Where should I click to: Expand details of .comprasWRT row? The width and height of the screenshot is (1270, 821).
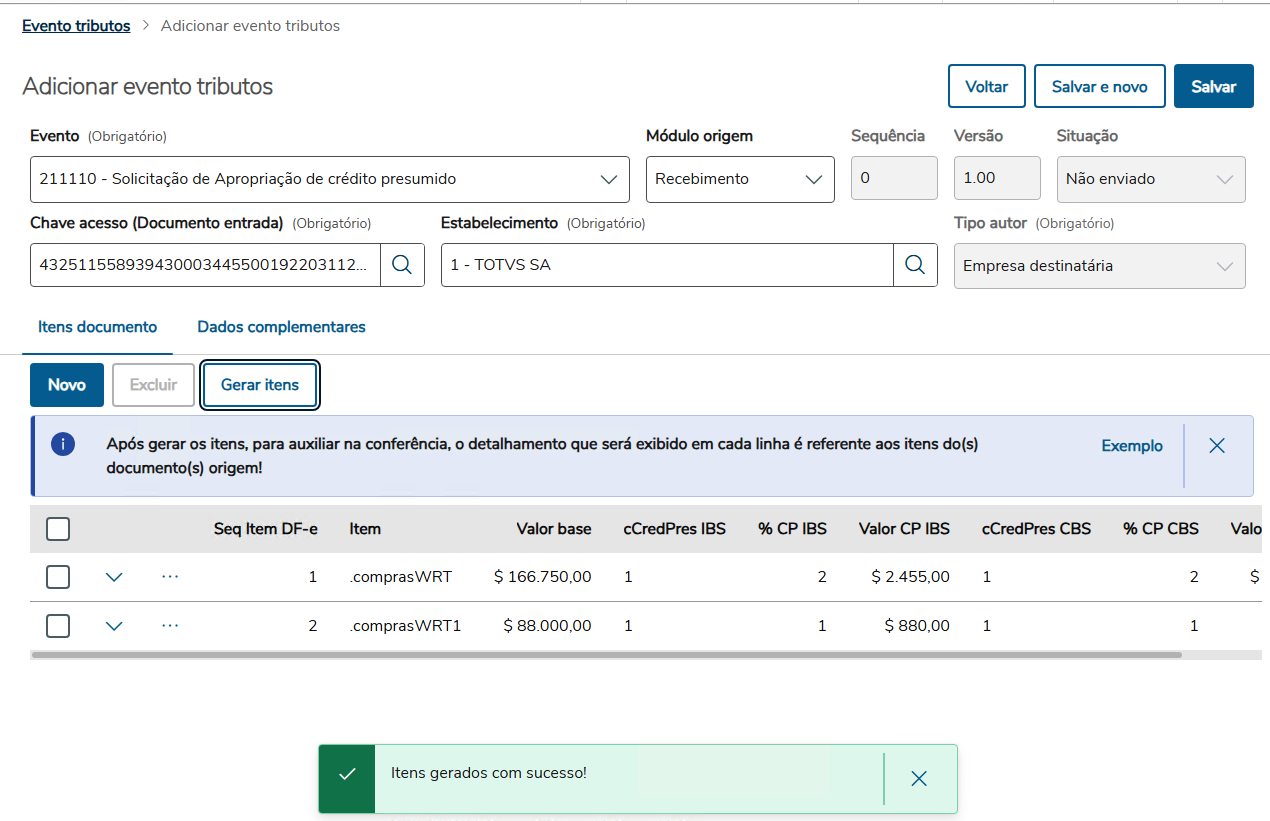coord(114,577)
